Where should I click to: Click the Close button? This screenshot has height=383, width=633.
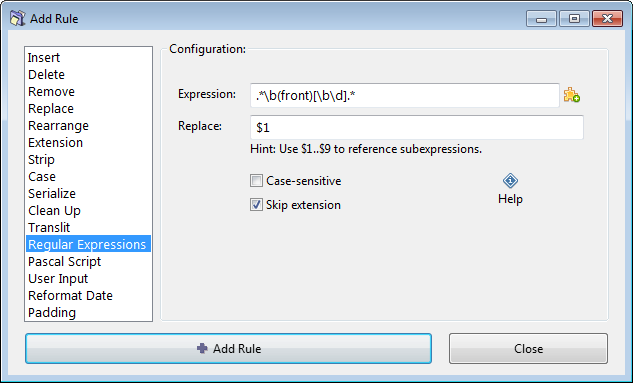(x=528, y=348)
